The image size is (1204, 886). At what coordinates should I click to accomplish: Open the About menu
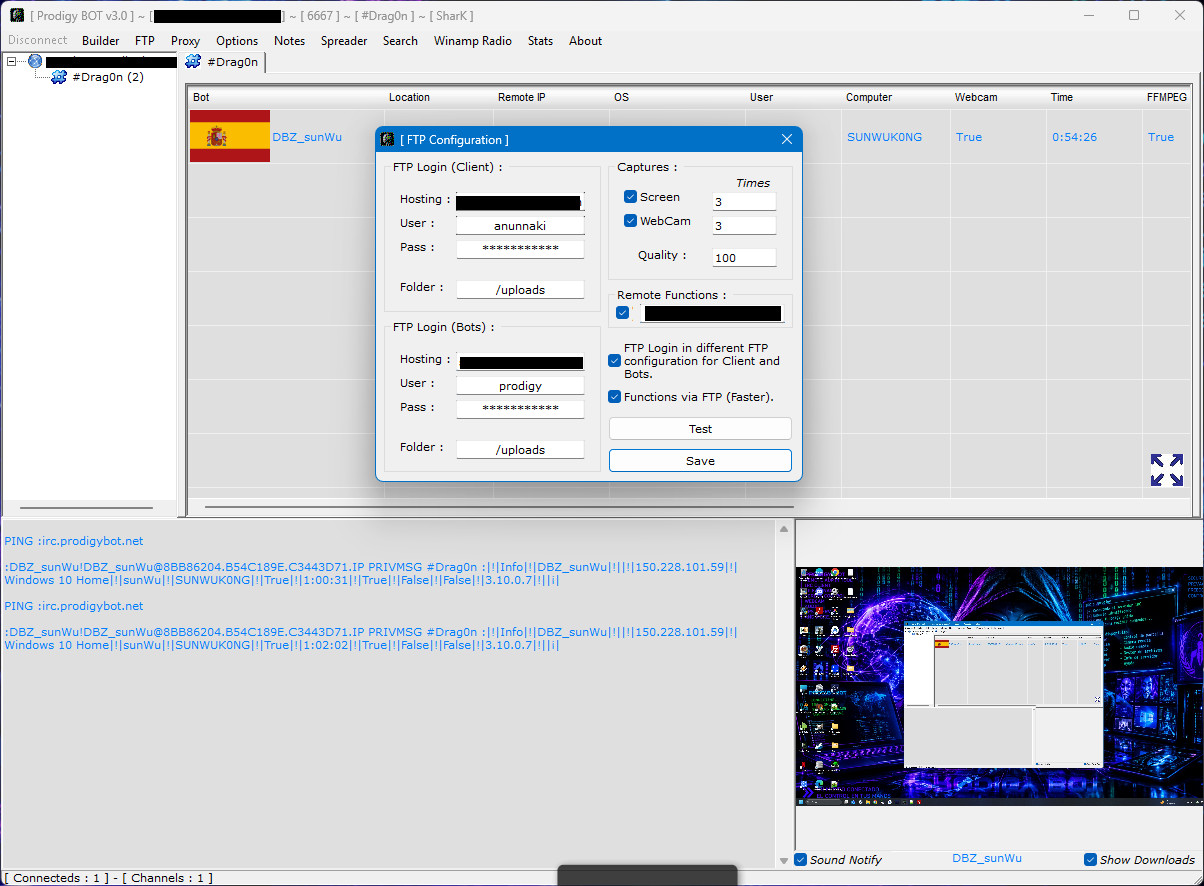(586, 41)
